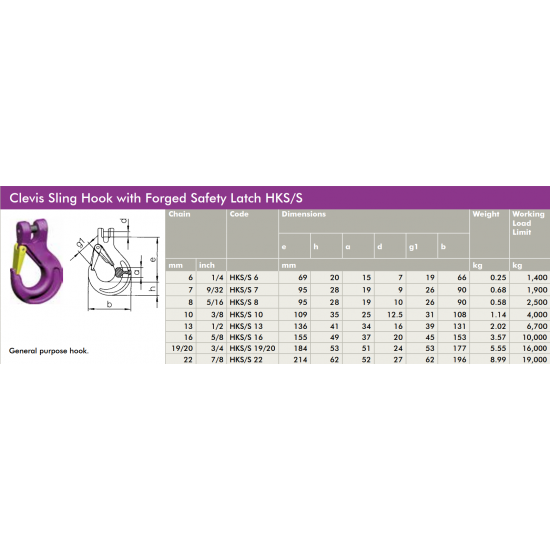This screenshot has width=550, height=550.
Task: Select the HKS/S 16 code cell
Action: click(x=253, y=337)
